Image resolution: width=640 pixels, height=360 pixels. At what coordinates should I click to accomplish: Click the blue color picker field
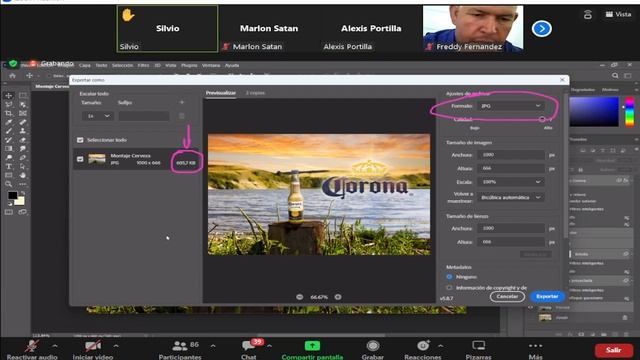pyautogui.click(x=594, y=111)
